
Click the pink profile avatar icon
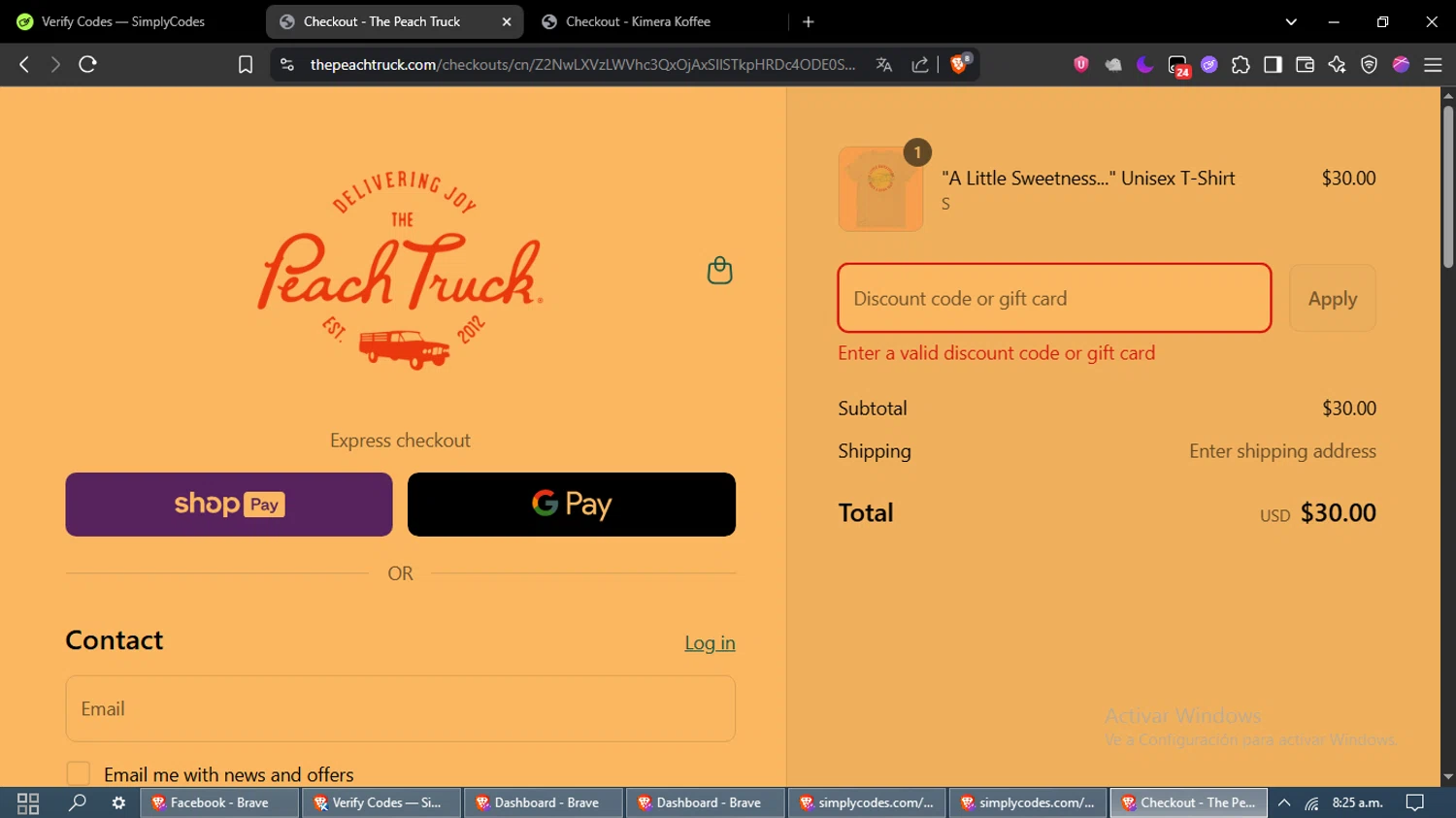(1401, 64)
